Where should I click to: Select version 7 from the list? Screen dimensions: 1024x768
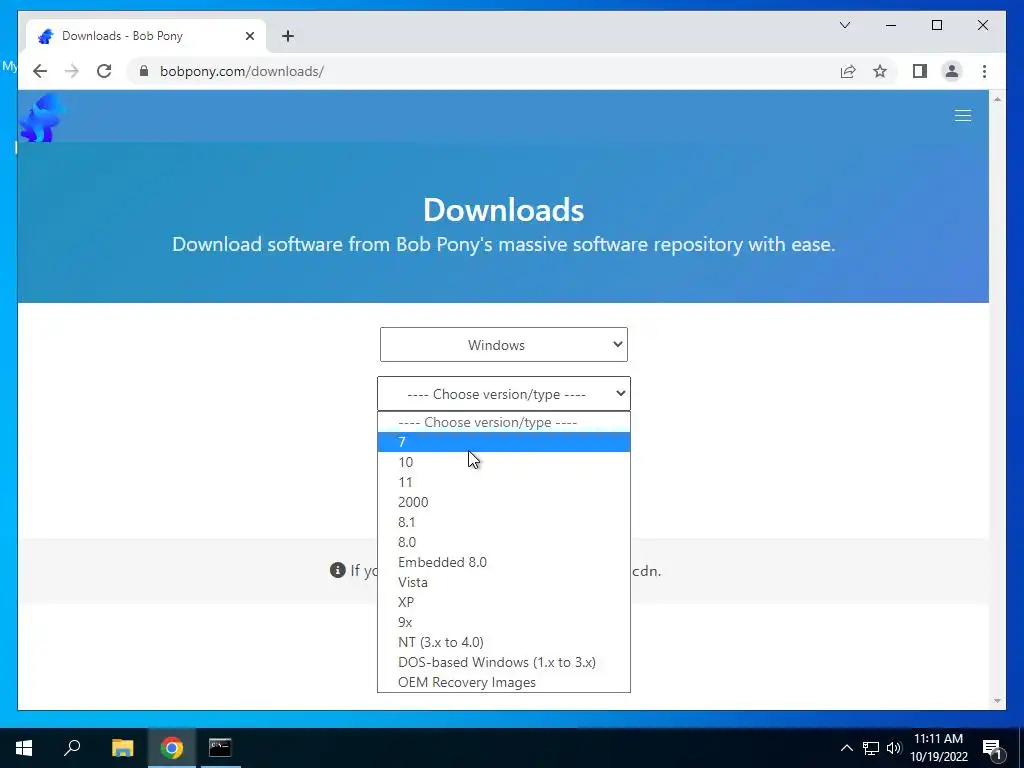pos(504,442)
